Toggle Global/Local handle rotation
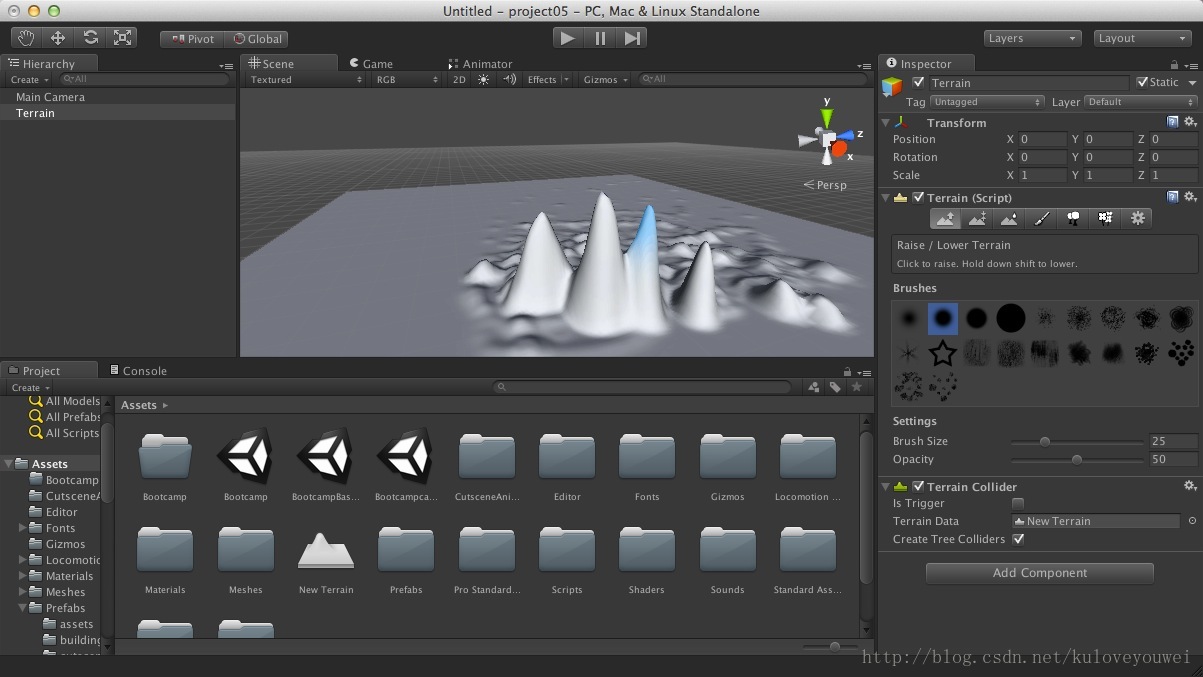This screenshot has width=1203, height=677. (257, 39)
